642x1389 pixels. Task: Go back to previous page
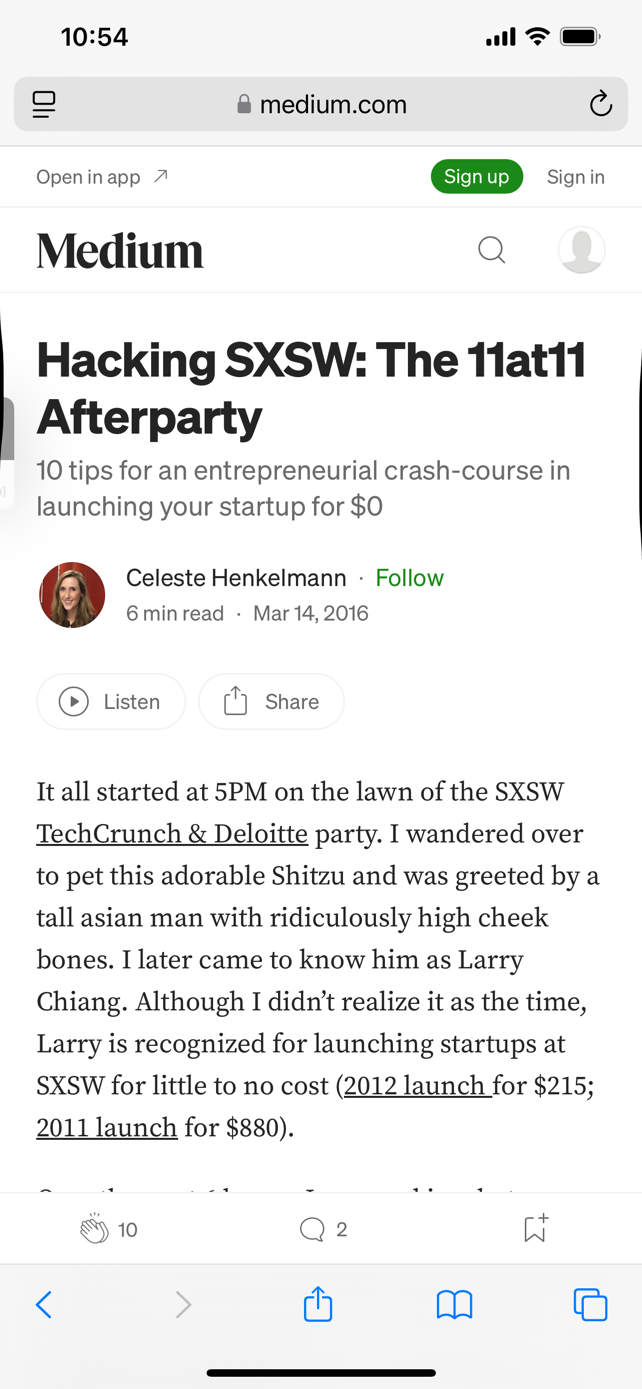(44, 1304)
